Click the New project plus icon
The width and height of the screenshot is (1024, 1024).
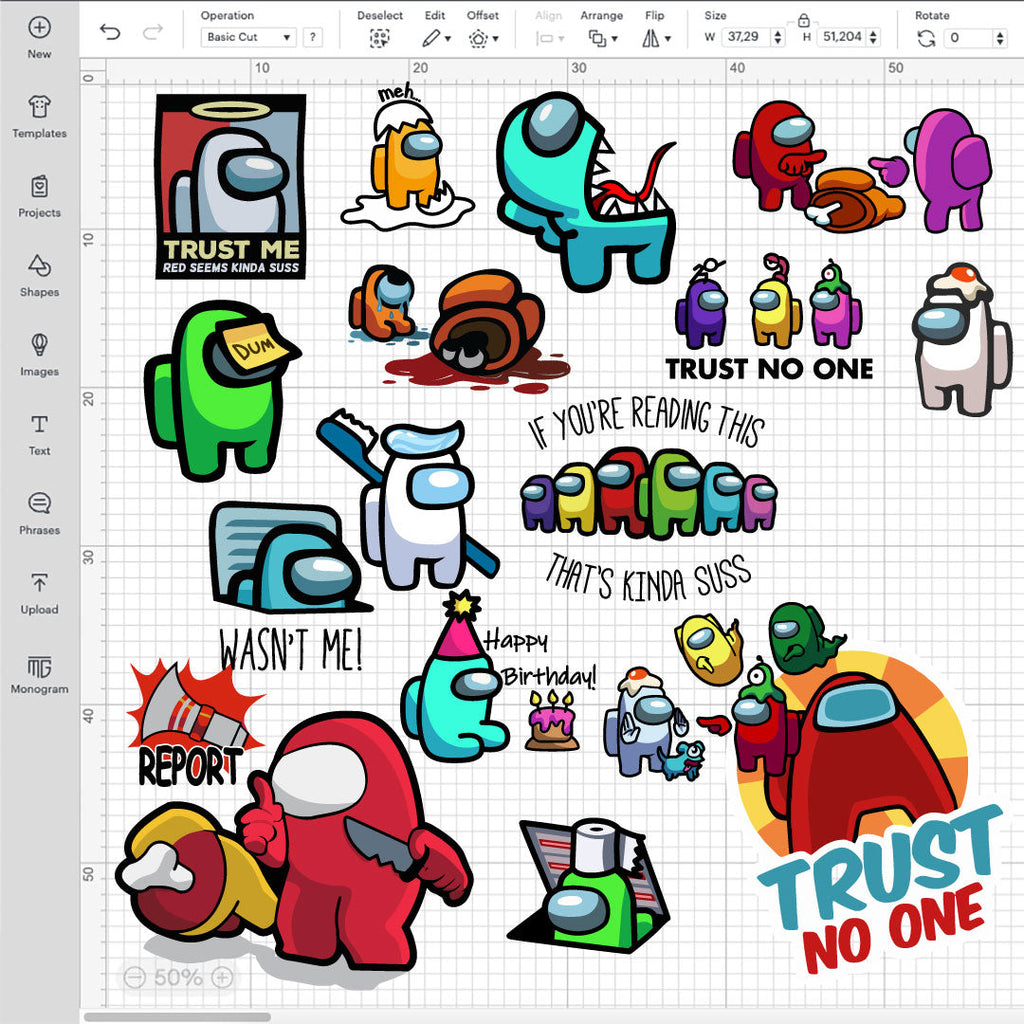tap(39, 28)
